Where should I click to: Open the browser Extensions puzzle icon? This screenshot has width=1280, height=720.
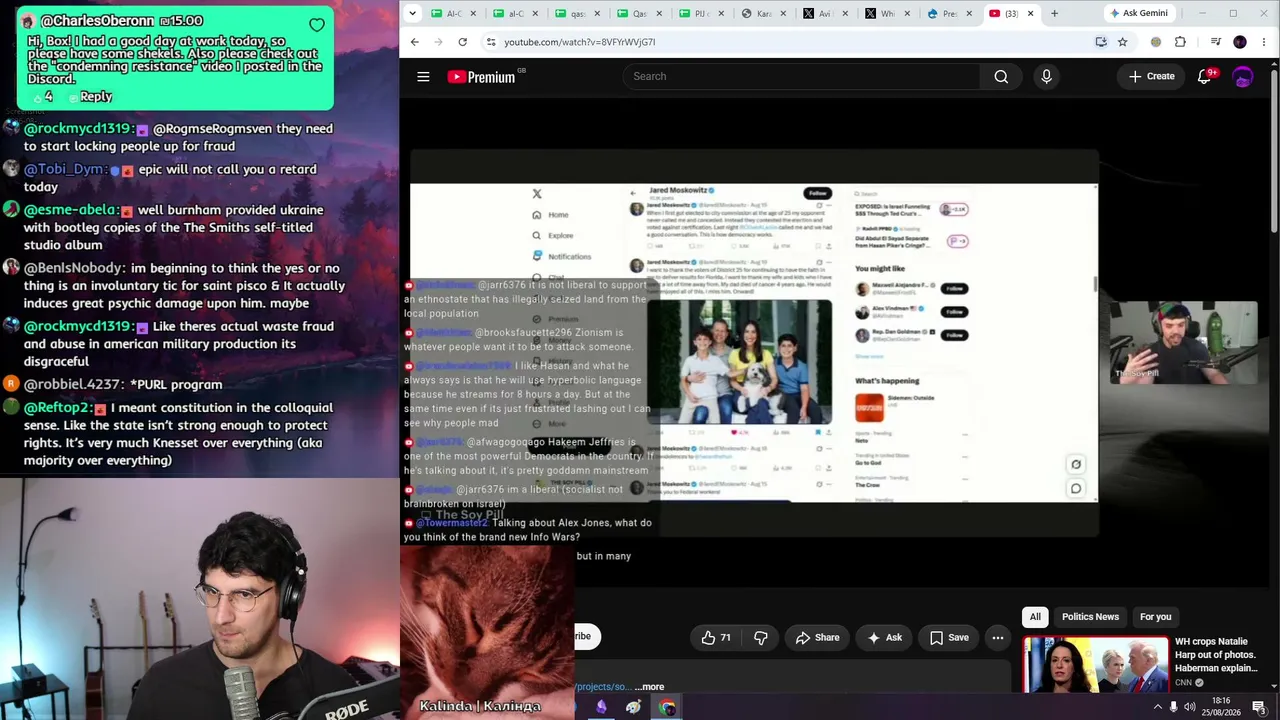(x=1180, y=42)
